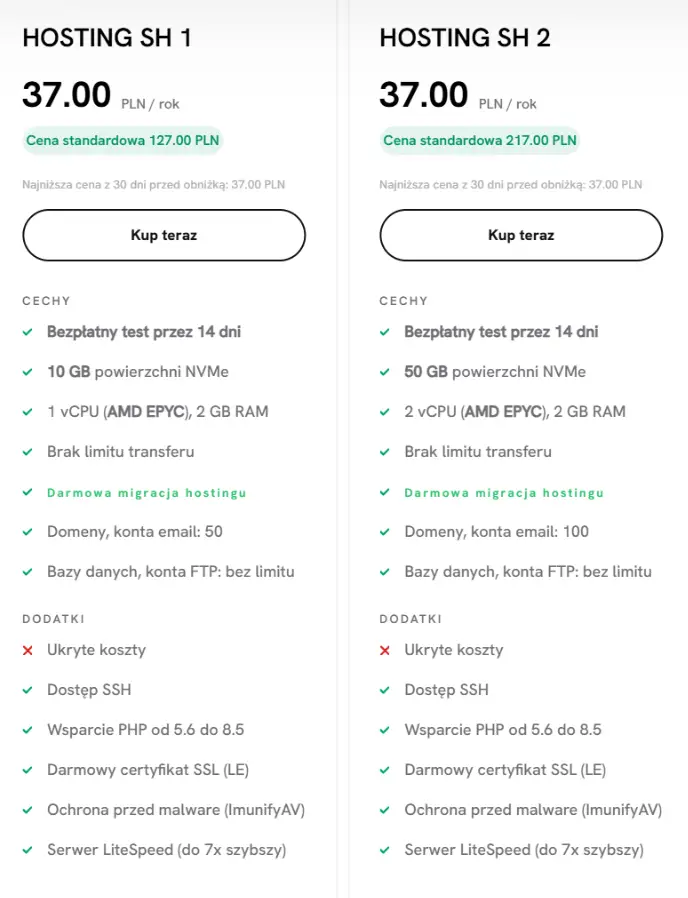688x898 pixels.
Task: Click Kup teraz for Hosting SH 1
Action: (x=164, y=235)
